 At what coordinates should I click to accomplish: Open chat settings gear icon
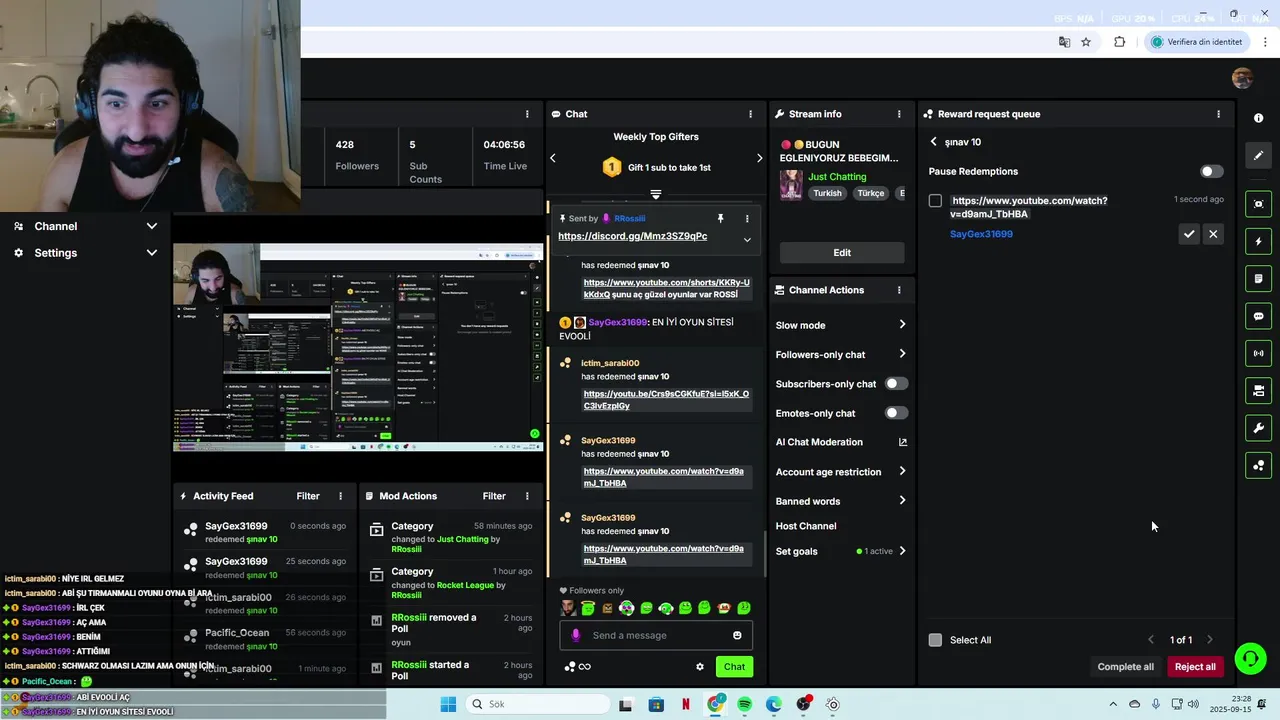point(700,667)
